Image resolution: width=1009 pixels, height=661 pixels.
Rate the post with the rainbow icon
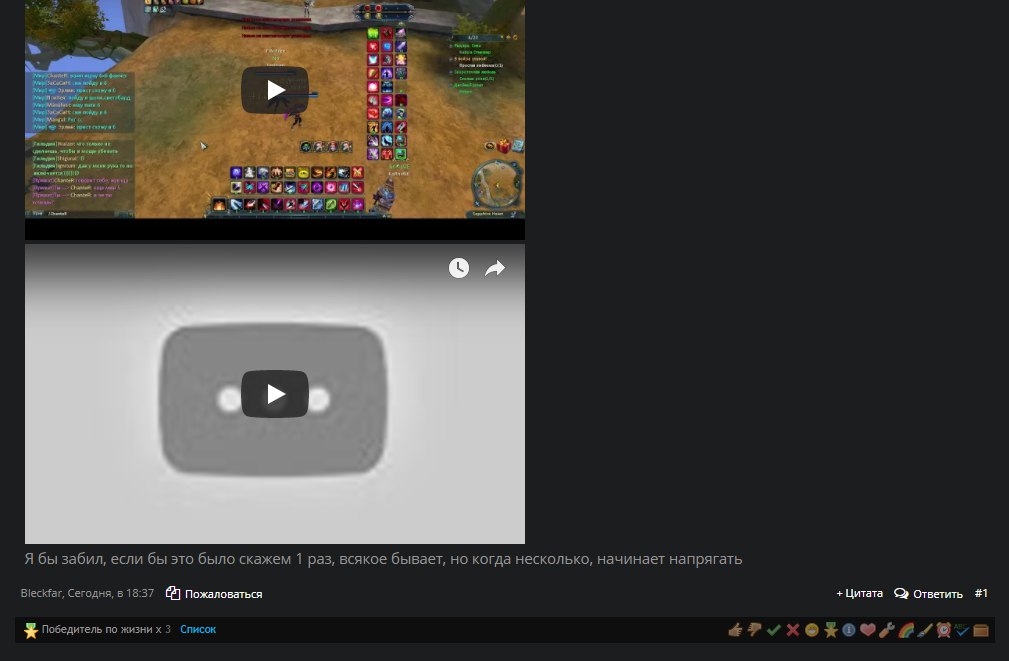click(x=906, y=630)
